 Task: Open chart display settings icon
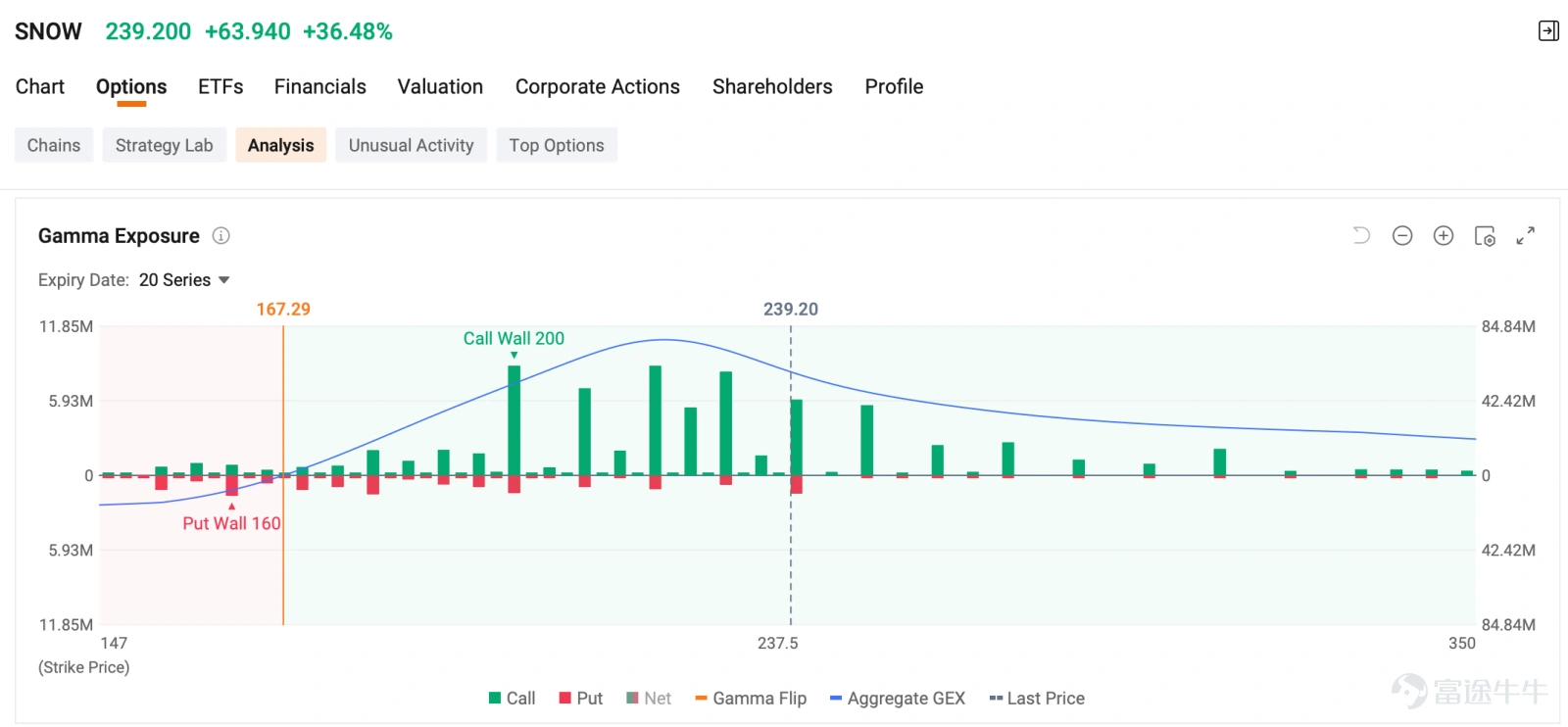pos(1485,236)
